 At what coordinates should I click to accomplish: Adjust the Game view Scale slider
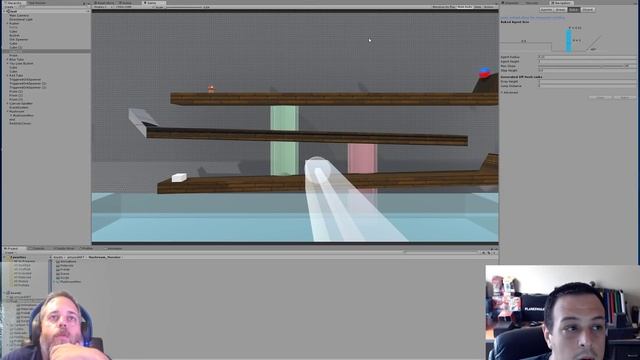[184, 7]
